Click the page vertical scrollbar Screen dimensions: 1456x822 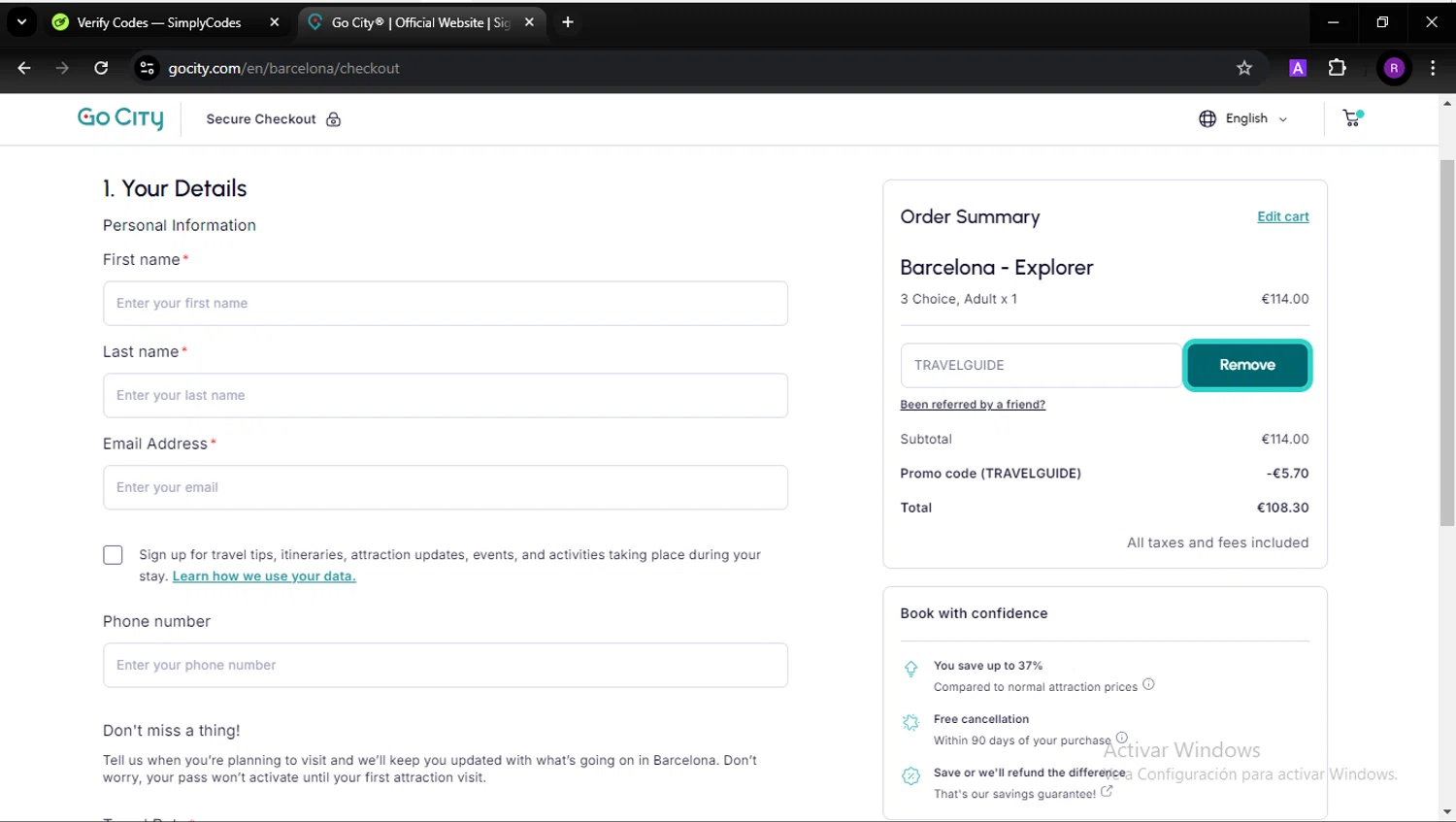(1446, 340)
